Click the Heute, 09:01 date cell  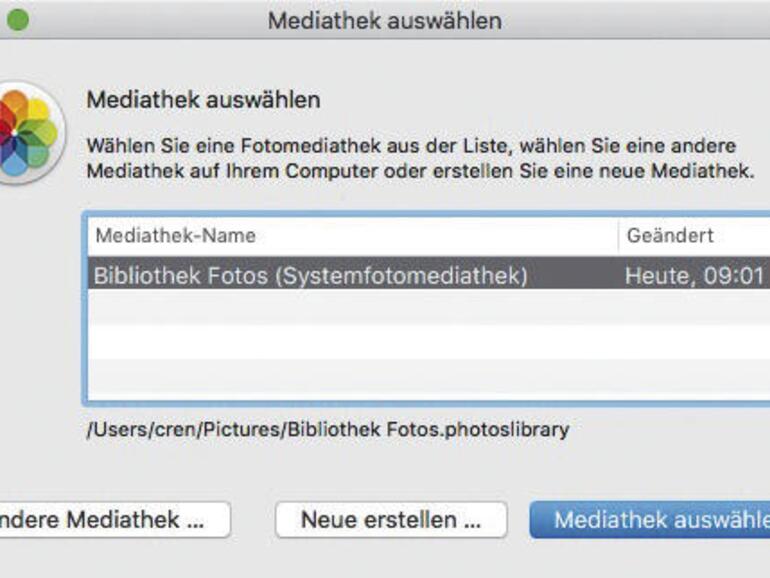[694, 274]
